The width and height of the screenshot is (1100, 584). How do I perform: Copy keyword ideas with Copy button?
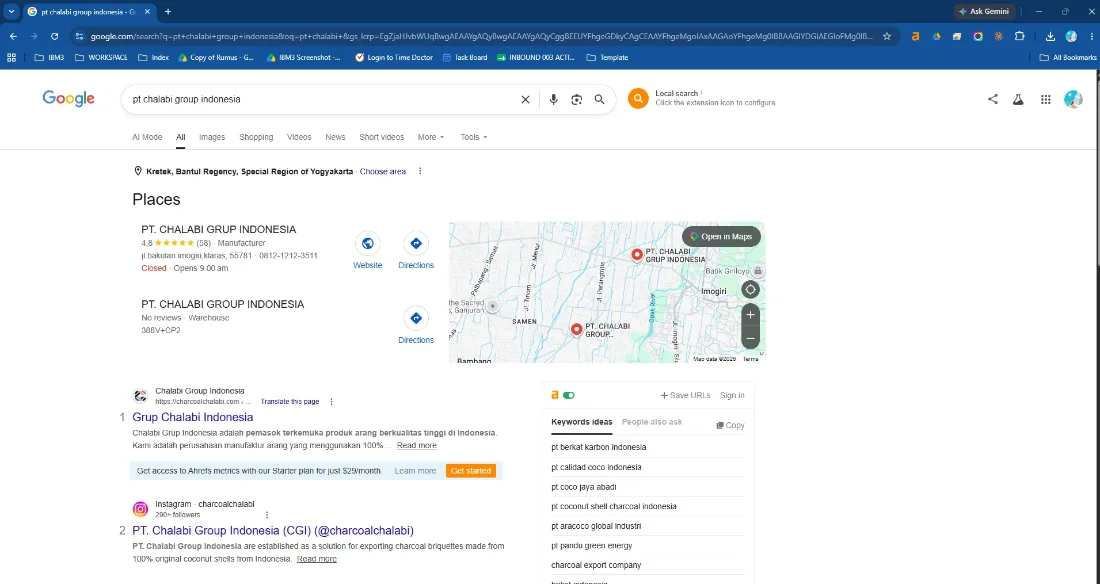pyautogui.click(x=730, y=425)
